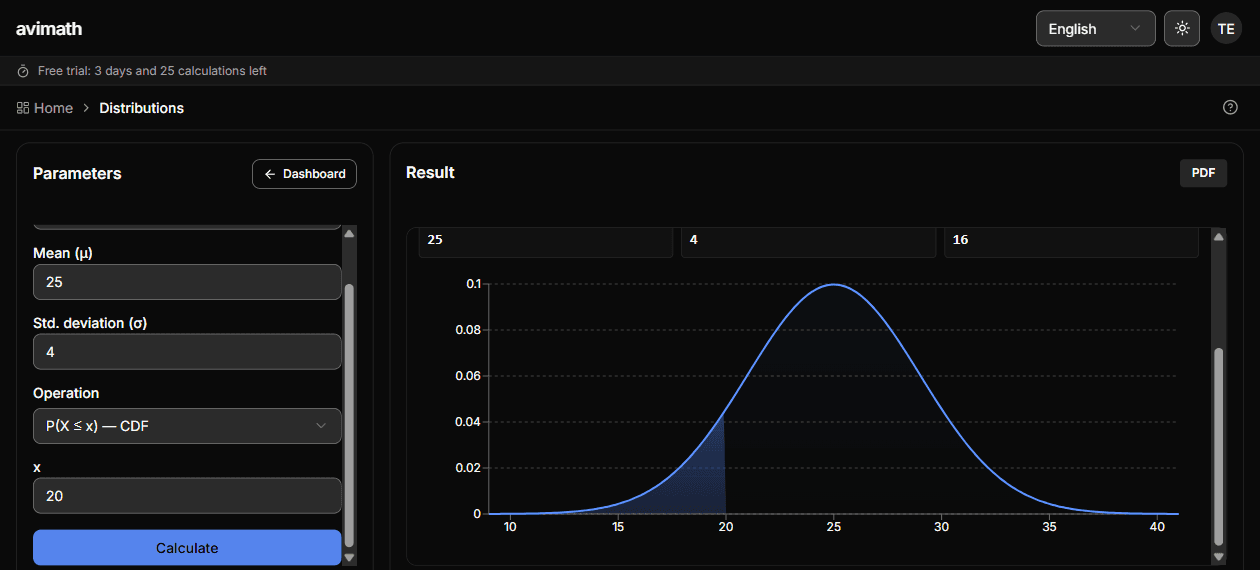Open the TE user avatar menu
Viewport: 1260px width, 570px height.
pos(1226,29)
